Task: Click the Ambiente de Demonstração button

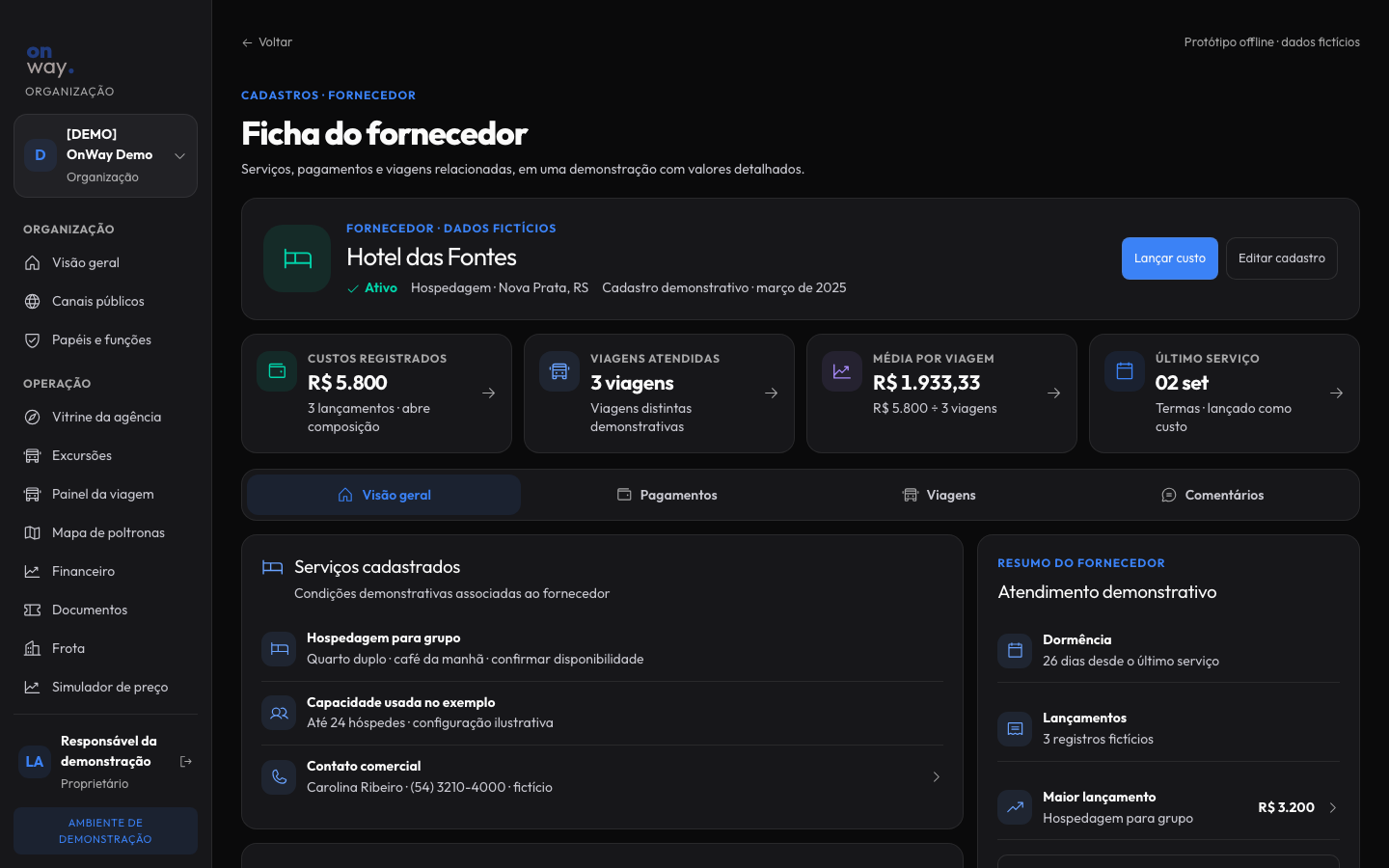Action: point(105,830)
